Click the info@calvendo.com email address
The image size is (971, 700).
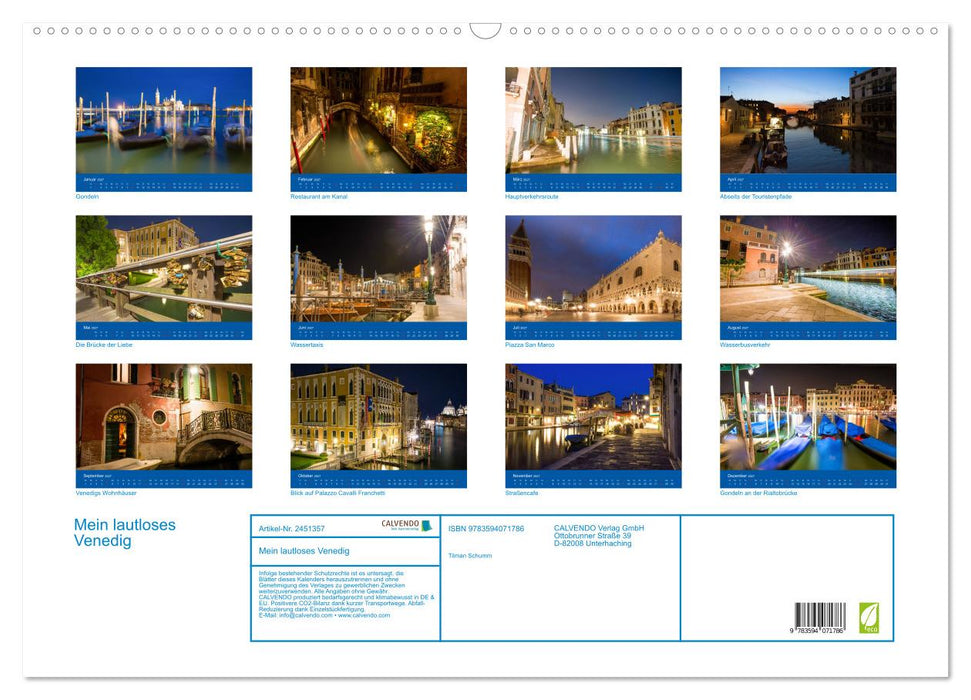(306, 615)
